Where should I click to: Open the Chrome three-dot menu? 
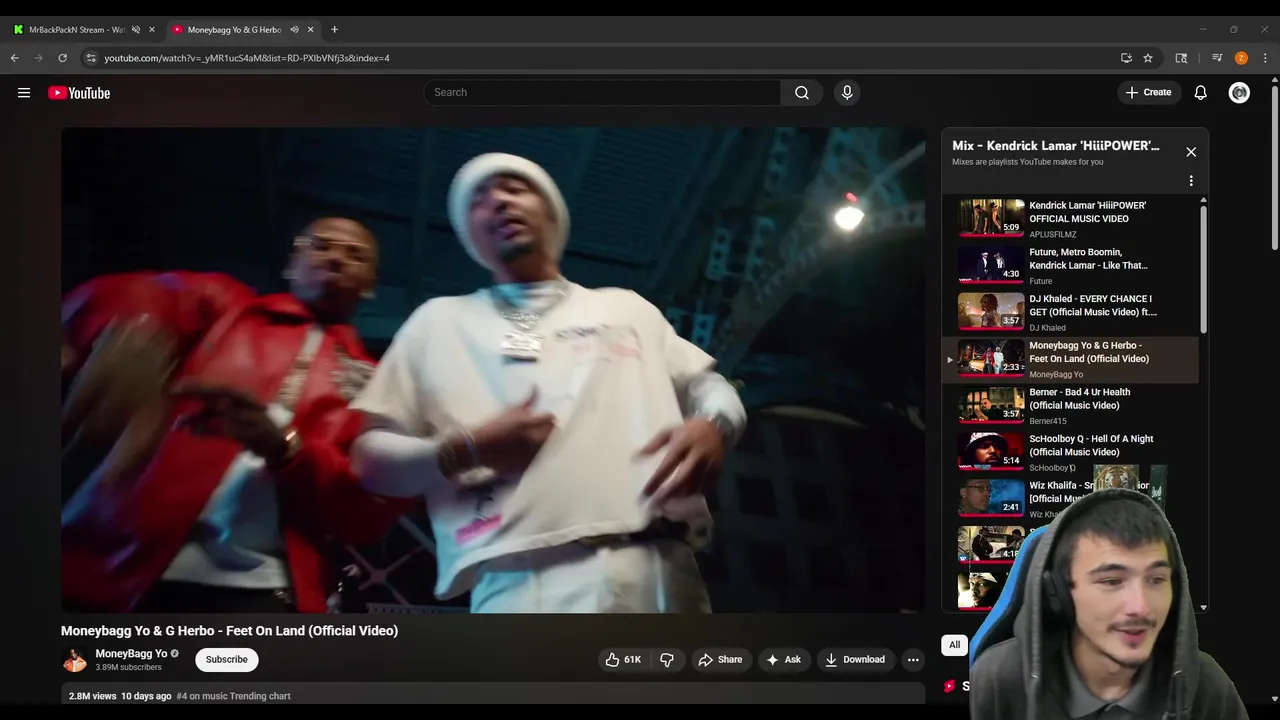[1265, 58]
